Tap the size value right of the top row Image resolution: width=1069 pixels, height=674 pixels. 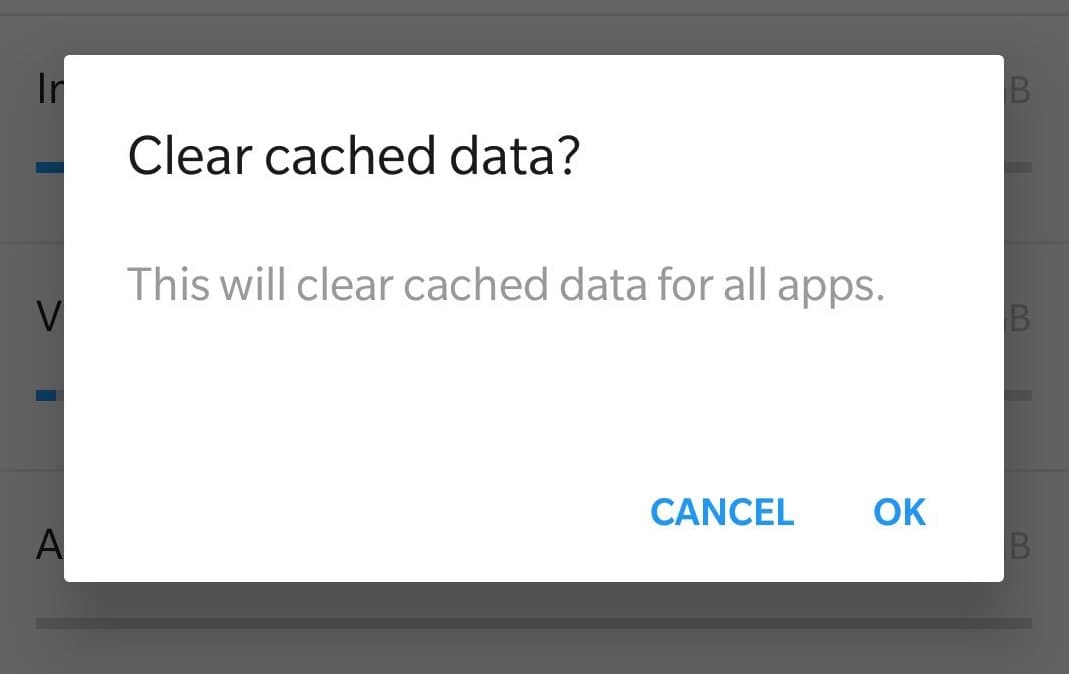click(x=1018, y=91)
